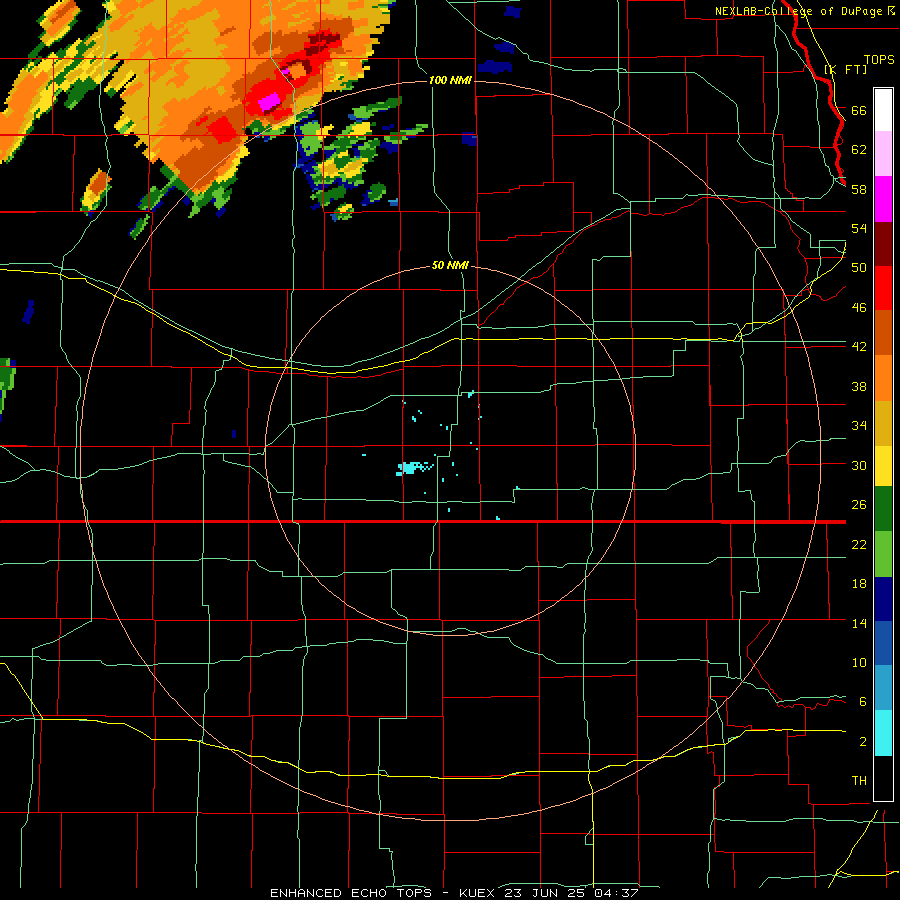Click the dark green legend swatch
The image size is (900, 900).
(x=883, y=509)
